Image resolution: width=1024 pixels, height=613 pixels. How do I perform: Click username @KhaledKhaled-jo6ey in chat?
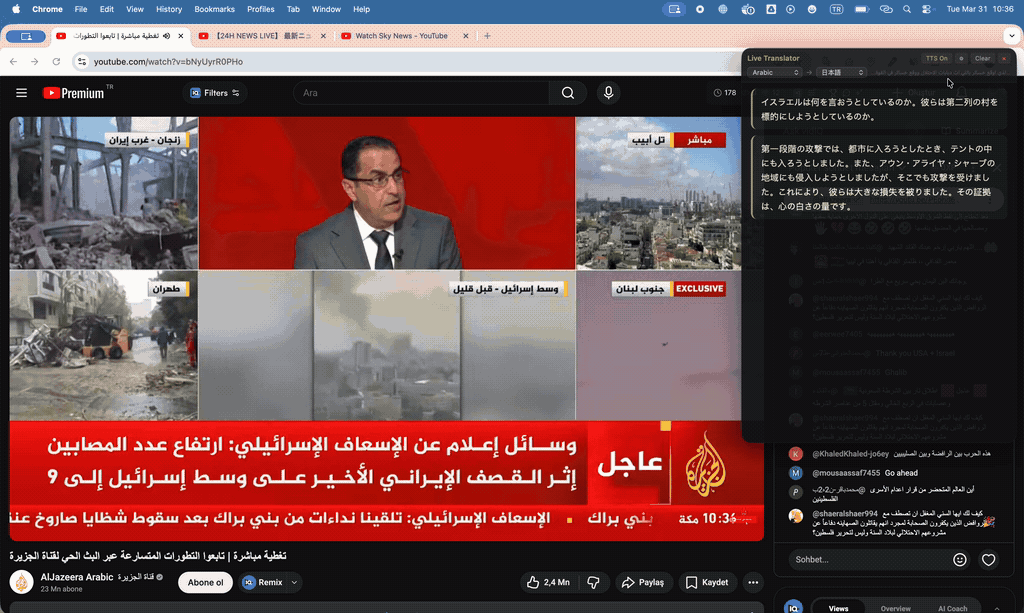[850, 454]
